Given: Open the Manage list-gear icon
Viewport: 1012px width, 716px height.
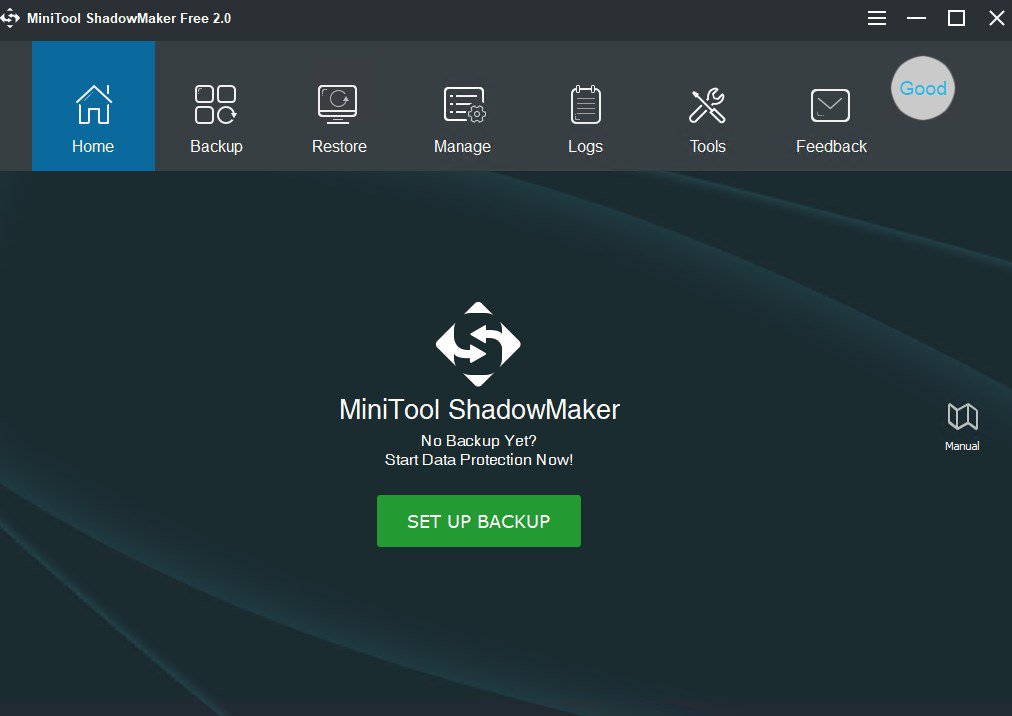Looking at the screenshot, I should pyautogui.click(x=463, y=104).
